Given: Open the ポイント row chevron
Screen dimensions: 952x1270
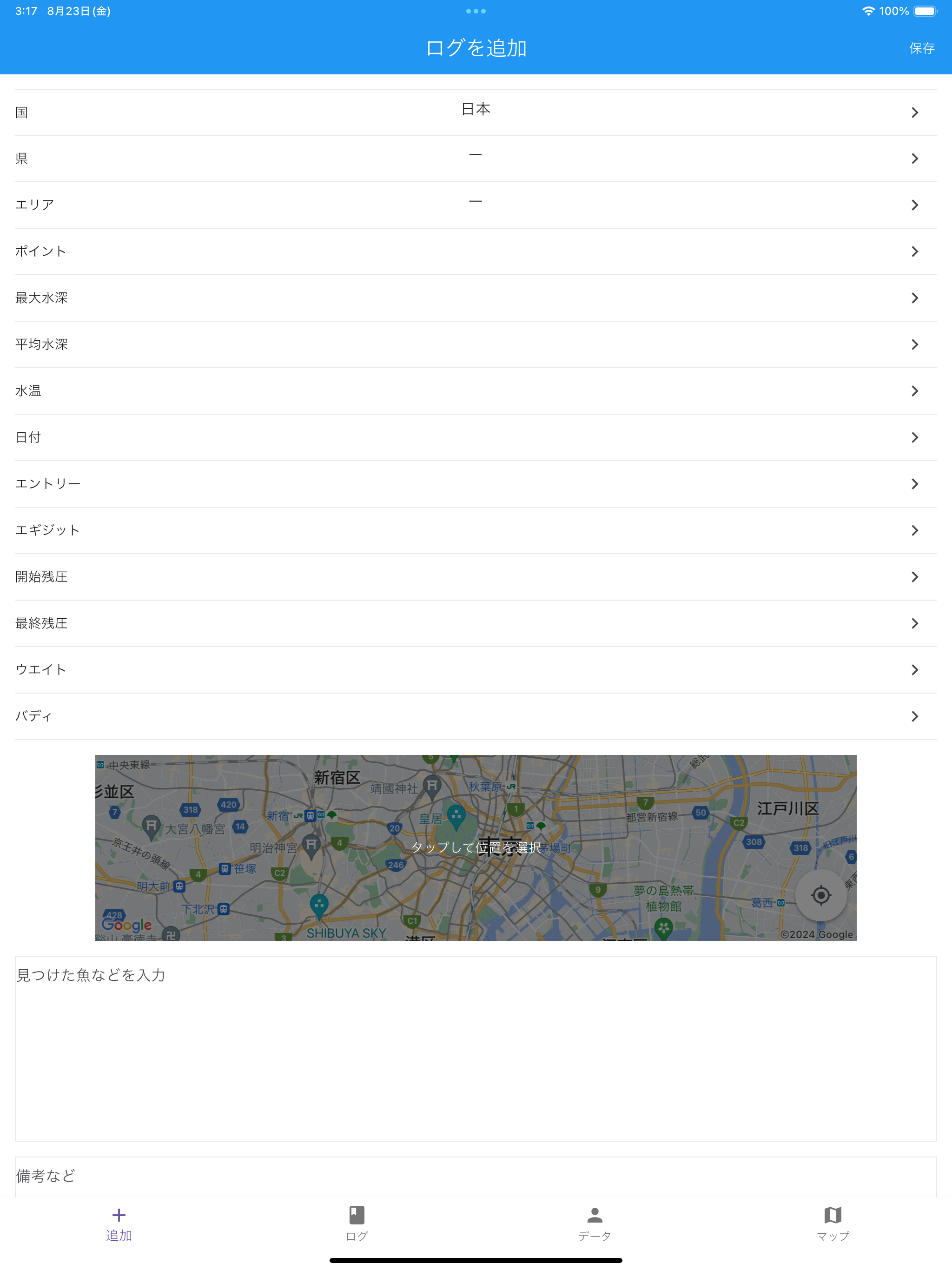Looking at the screenshot, I should [915, 251].
